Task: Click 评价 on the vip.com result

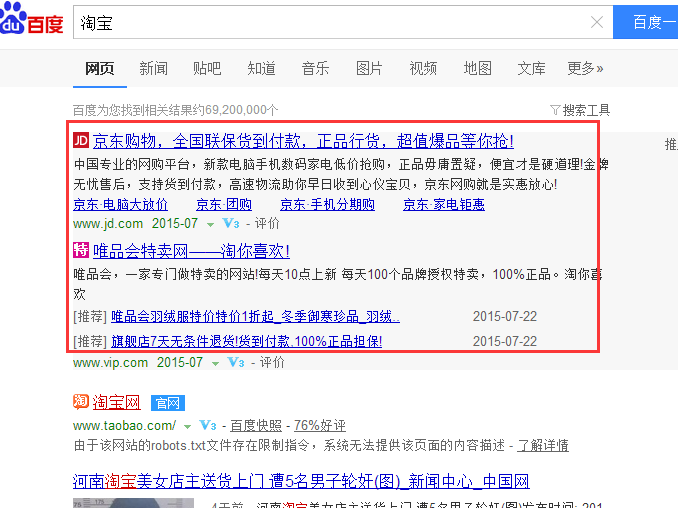Action: coord(272,362)
